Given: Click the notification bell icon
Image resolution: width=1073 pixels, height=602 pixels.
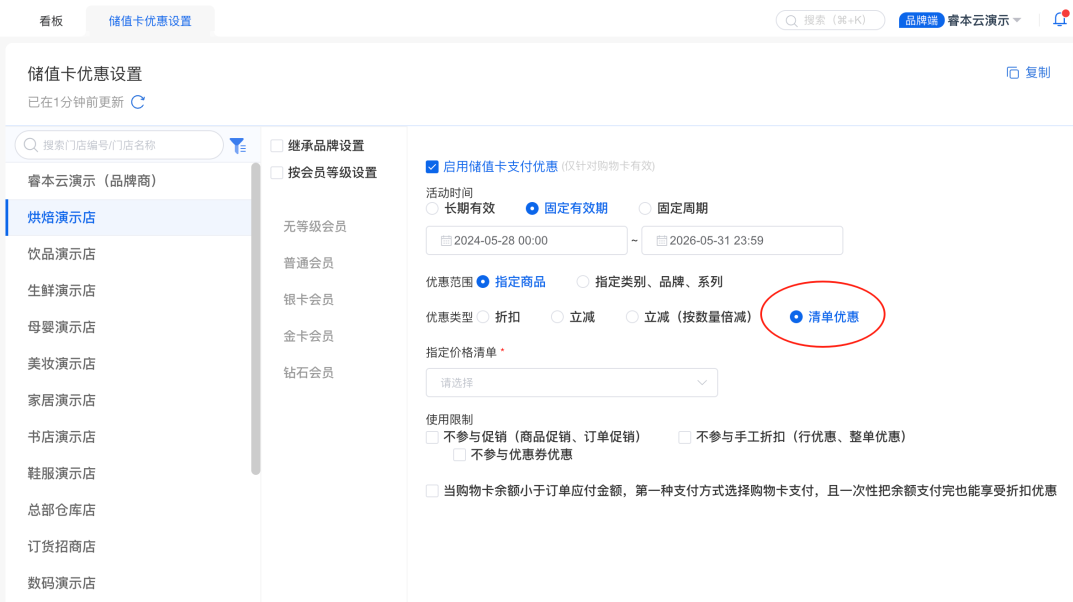Looking at the screenshot, I should [1059, 20].
